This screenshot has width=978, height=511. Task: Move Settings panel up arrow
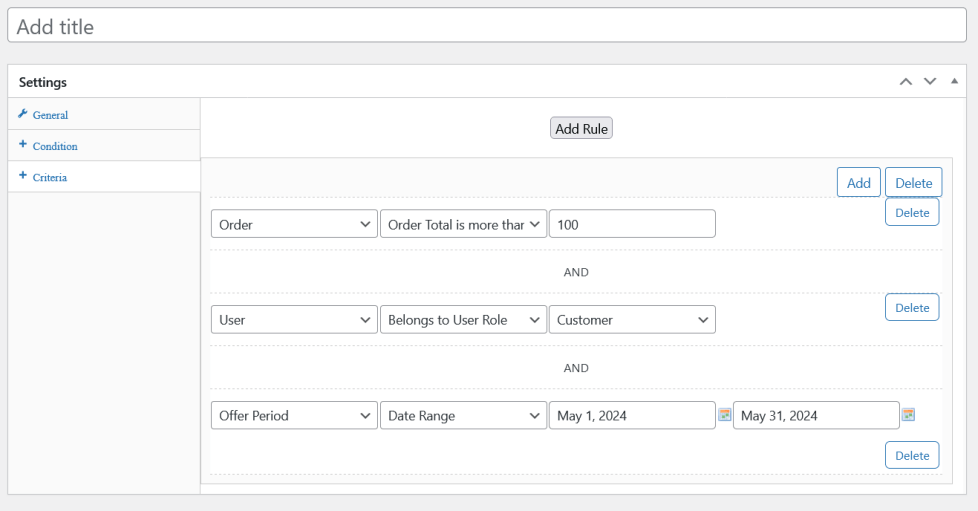click(906, 82)
